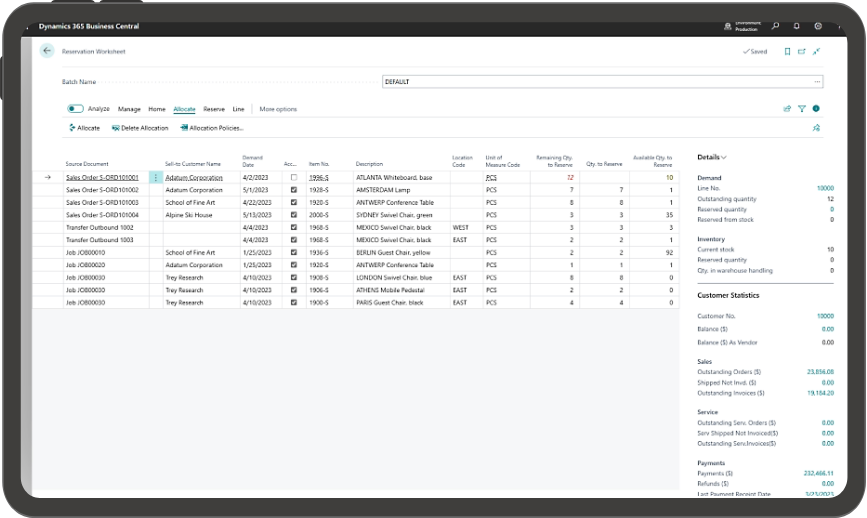Viewport: 867px width, 518px height.
Task: Select the Job JOB00010 row
Action: 356,253
